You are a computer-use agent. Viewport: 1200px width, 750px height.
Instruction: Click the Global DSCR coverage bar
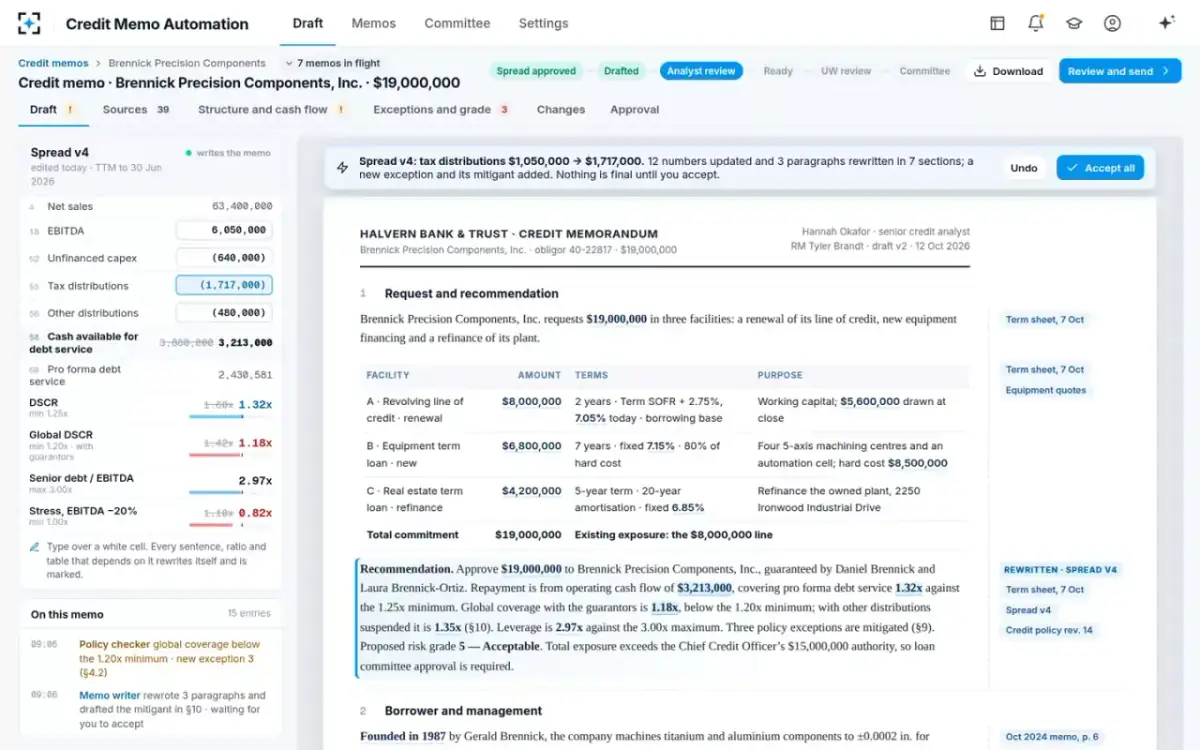230,454
